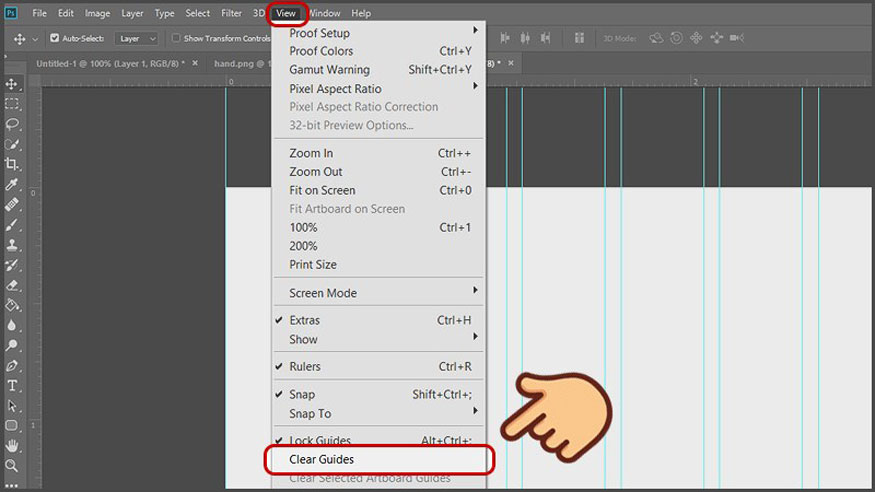875x492 pixels.
Task: Choose the Eyedropper tool
Action: coord(12,185)
